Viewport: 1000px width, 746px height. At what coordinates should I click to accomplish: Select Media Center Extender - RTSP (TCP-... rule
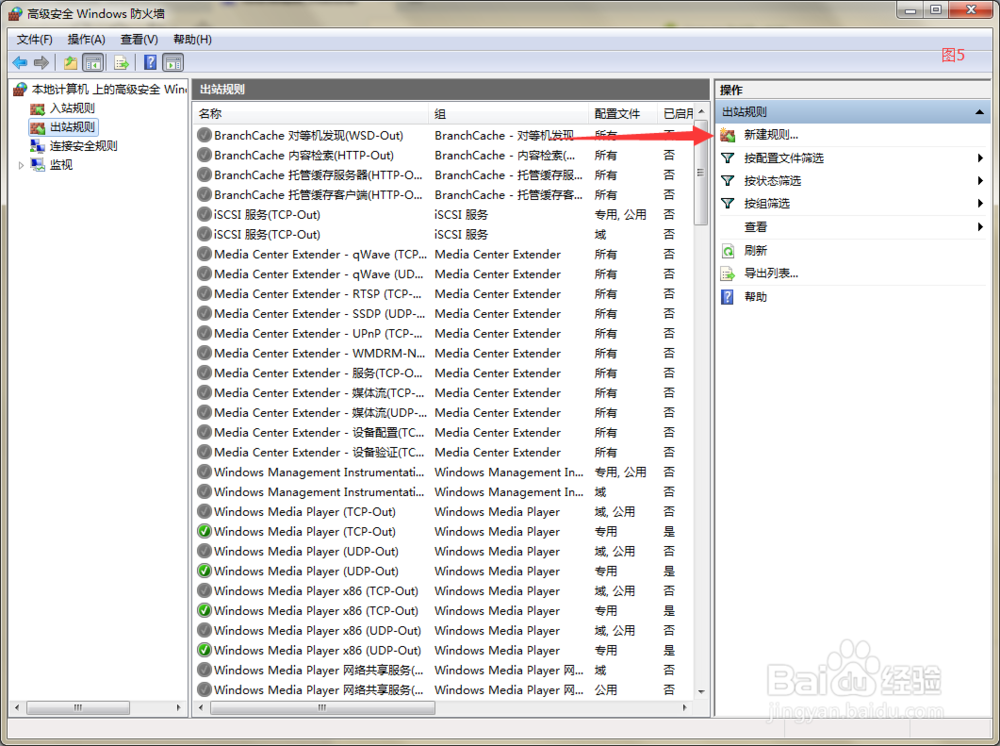(444, 294)
